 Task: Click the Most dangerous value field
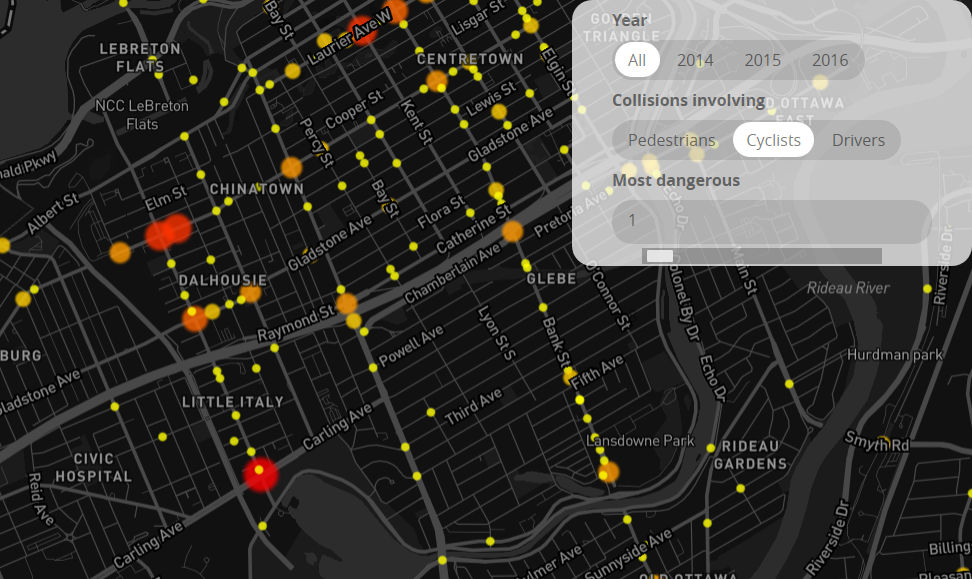pos(771,221)
